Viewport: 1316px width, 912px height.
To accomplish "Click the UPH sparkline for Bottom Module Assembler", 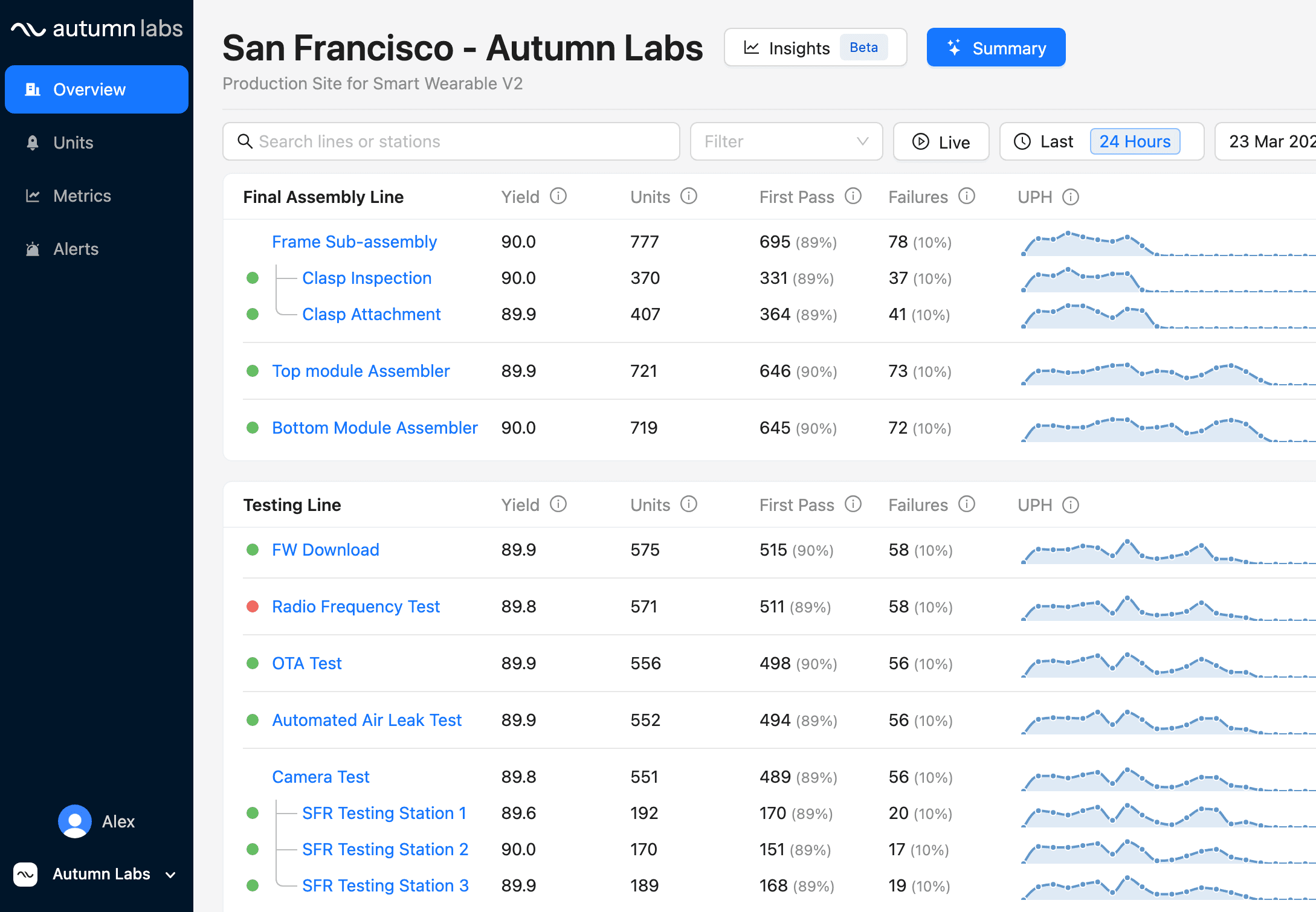I will (1167, 429).
